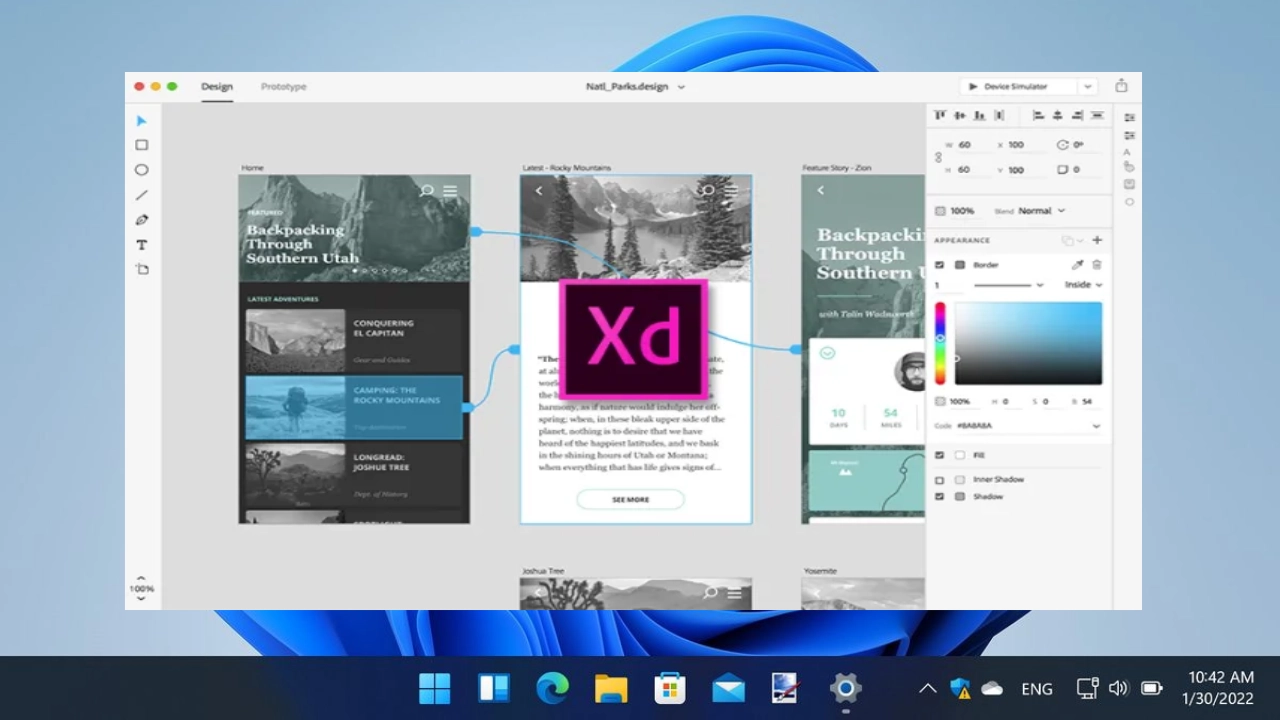Open the Natl_Parks.design title dropdown
1280x720 pixels.
pyautogui.click(x=681, y=87)
